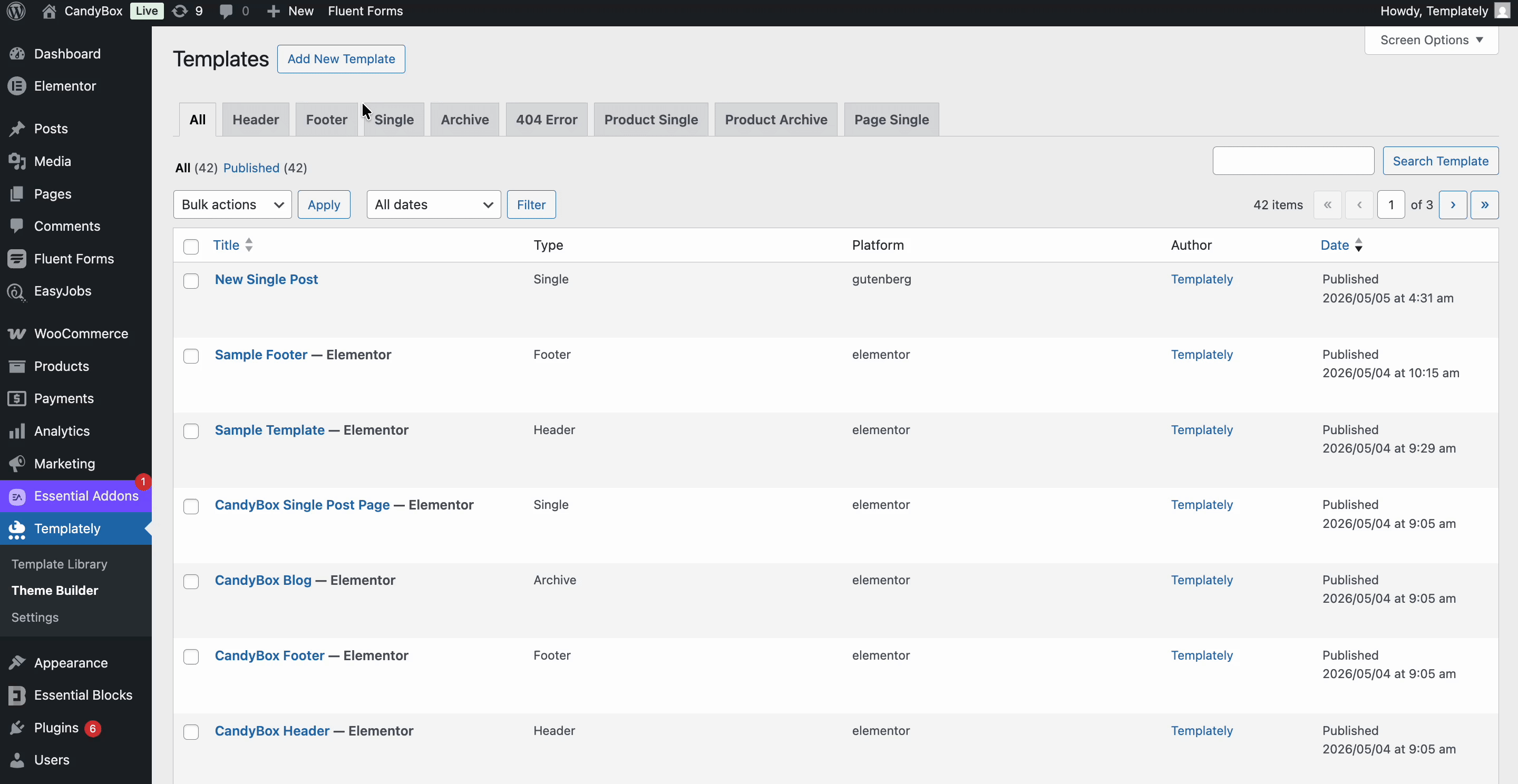Click the template search input field
This screenshot has width=1518, height=784.
coord(1293,161)
